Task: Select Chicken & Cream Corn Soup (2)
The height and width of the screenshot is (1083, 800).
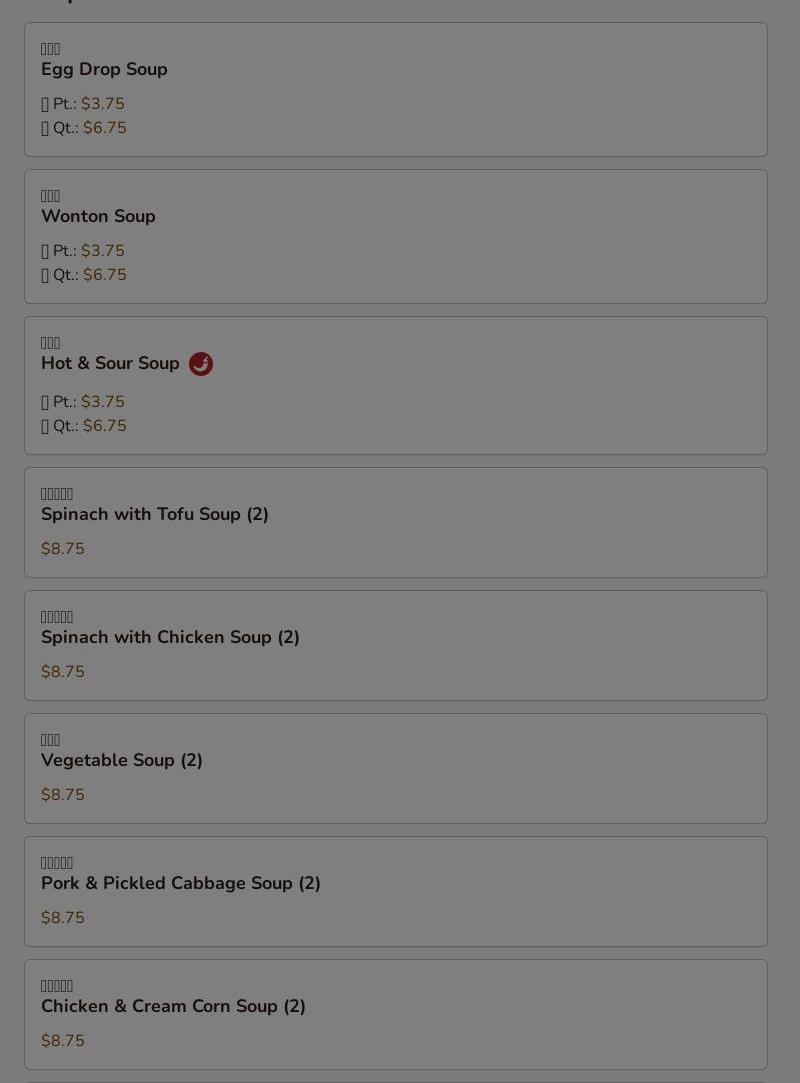Action: pos(396,1014)
